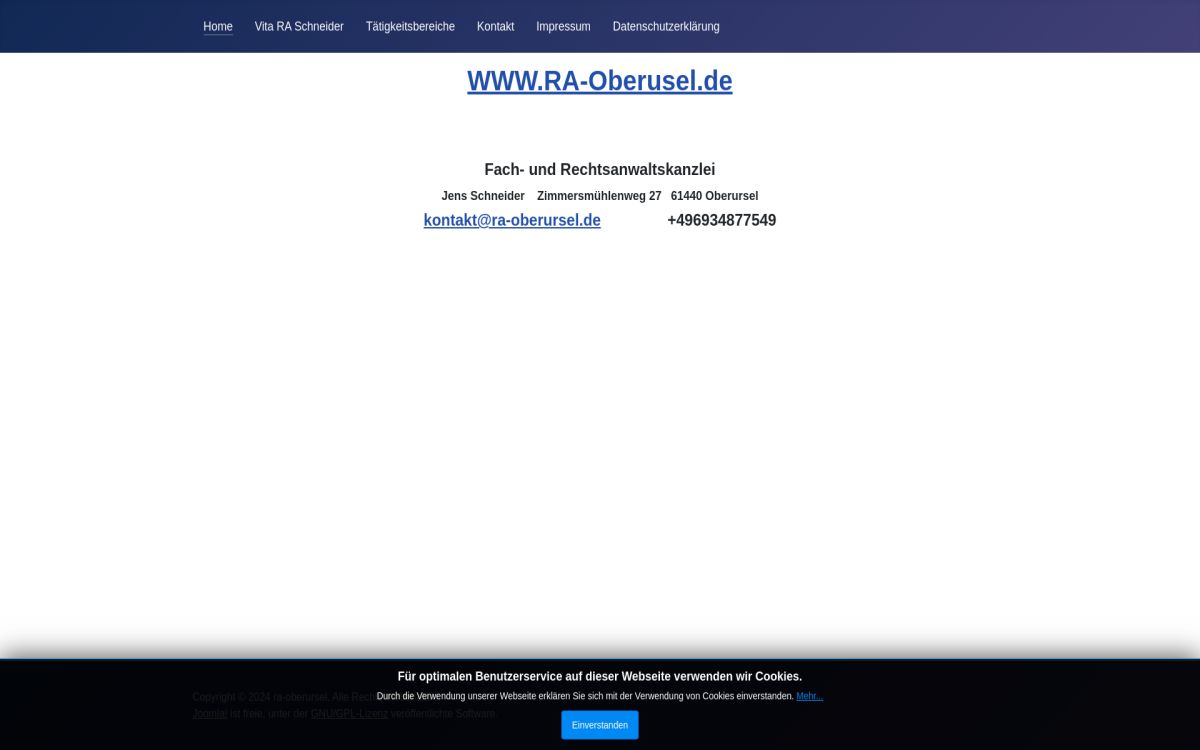The width and height of the screenshot is (1200, 750).
Task: Click the WWW.RA-Oberusel.de title link
Action: pyautogui.click(x=599, y=81)
